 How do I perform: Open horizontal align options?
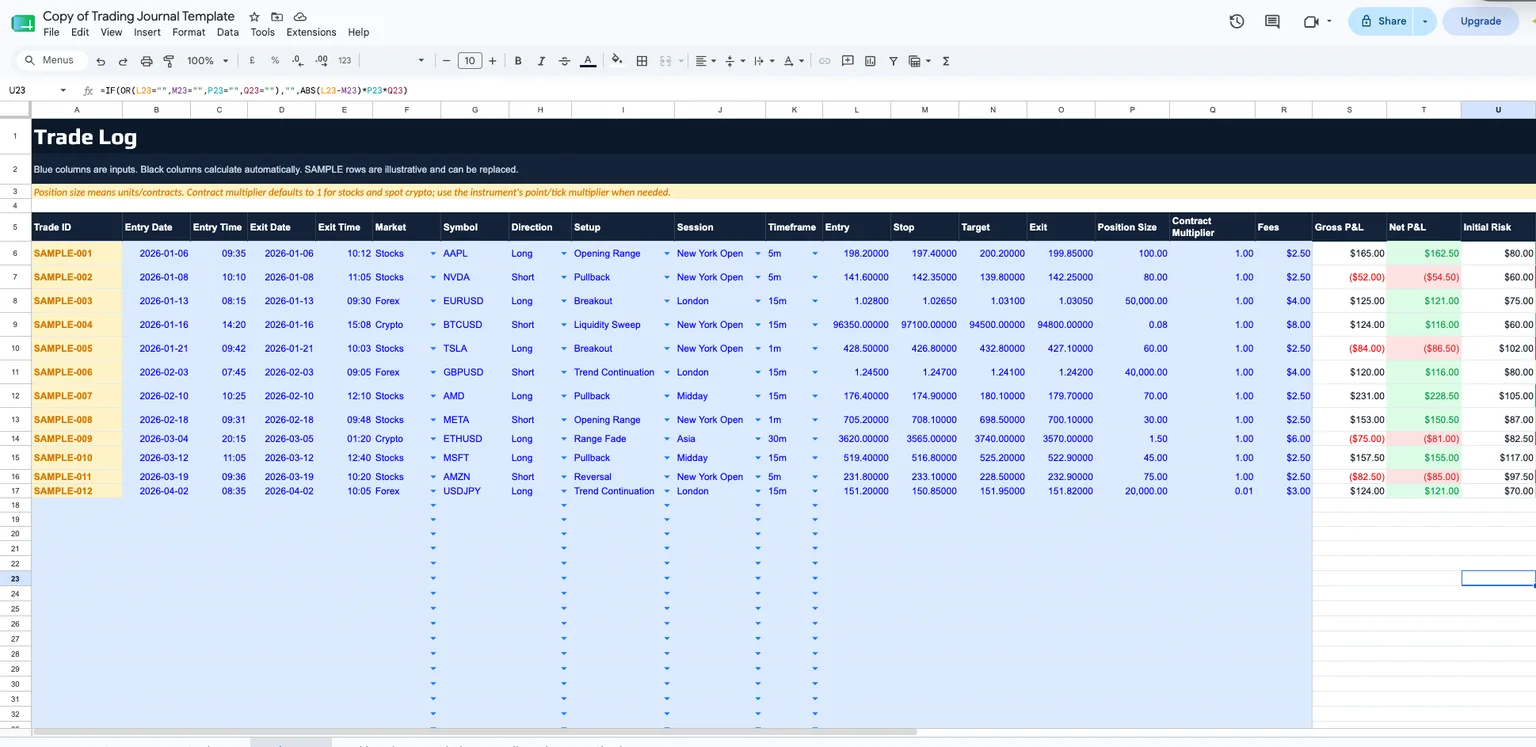705,61
